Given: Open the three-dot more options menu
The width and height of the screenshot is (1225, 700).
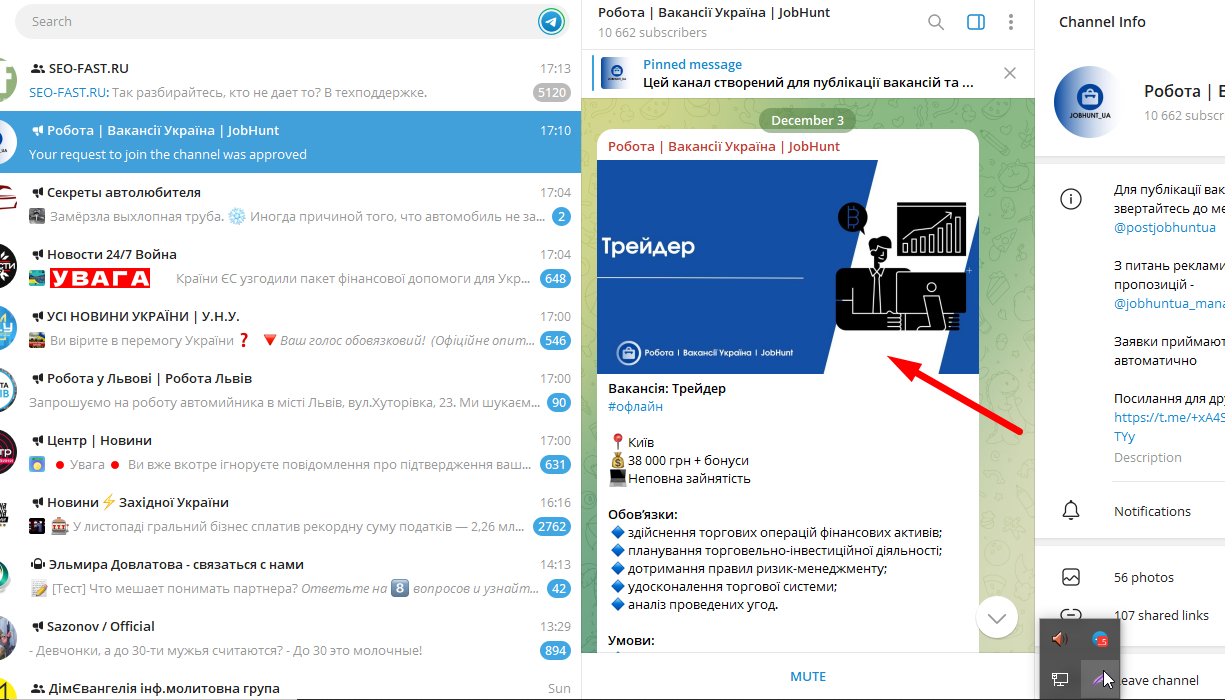Looking at the screenshot, I should click(x=1012, y=22).
